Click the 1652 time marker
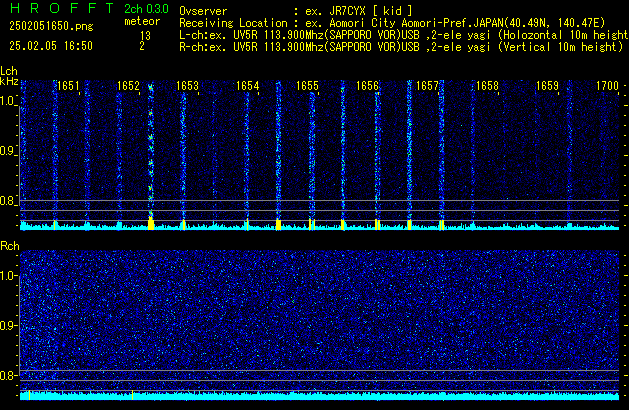Screen dimensions: 629x410 pos(128,86)
